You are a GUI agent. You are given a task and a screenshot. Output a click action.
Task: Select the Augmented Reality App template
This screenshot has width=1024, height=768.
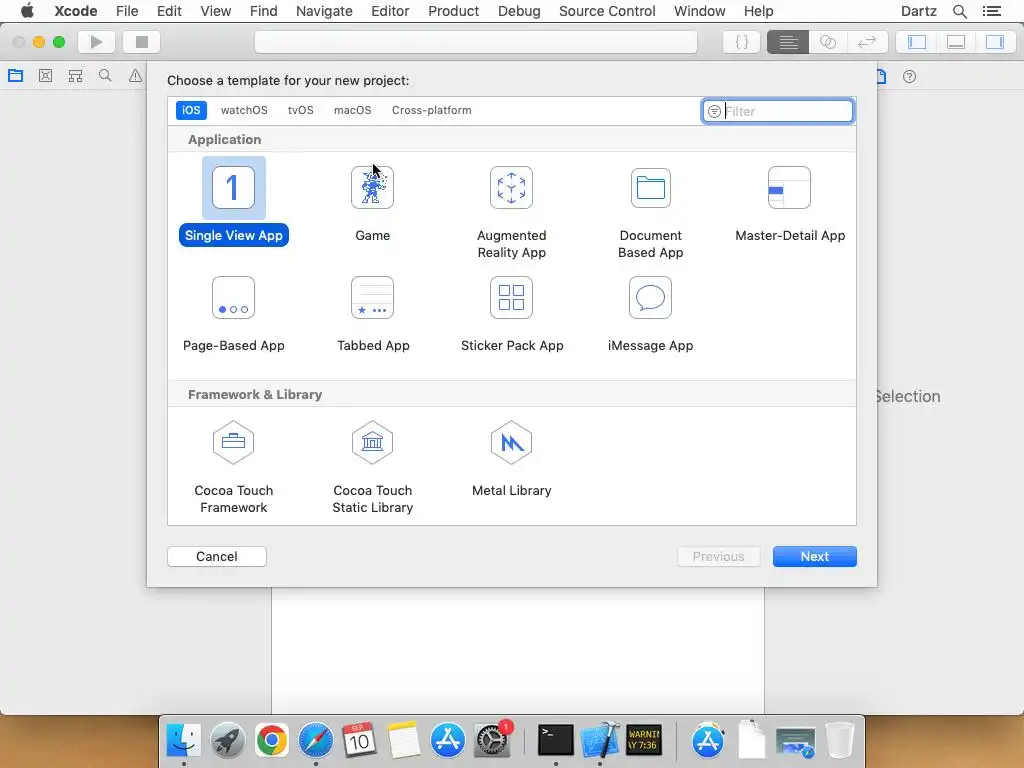(511, 212)
